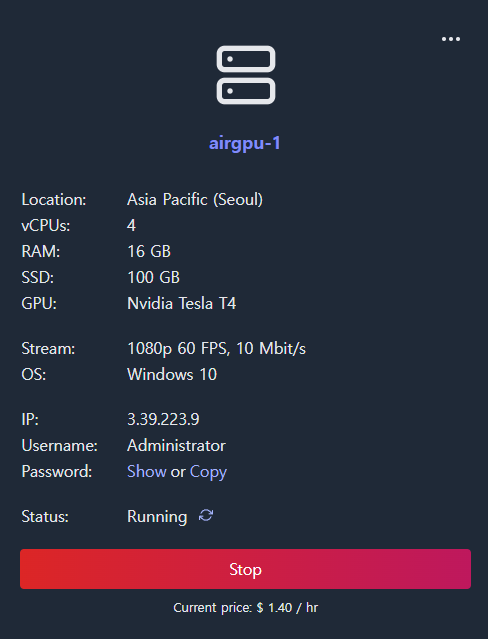Copy the machine password
Viewport: 488px width, 639px height.
208,472
